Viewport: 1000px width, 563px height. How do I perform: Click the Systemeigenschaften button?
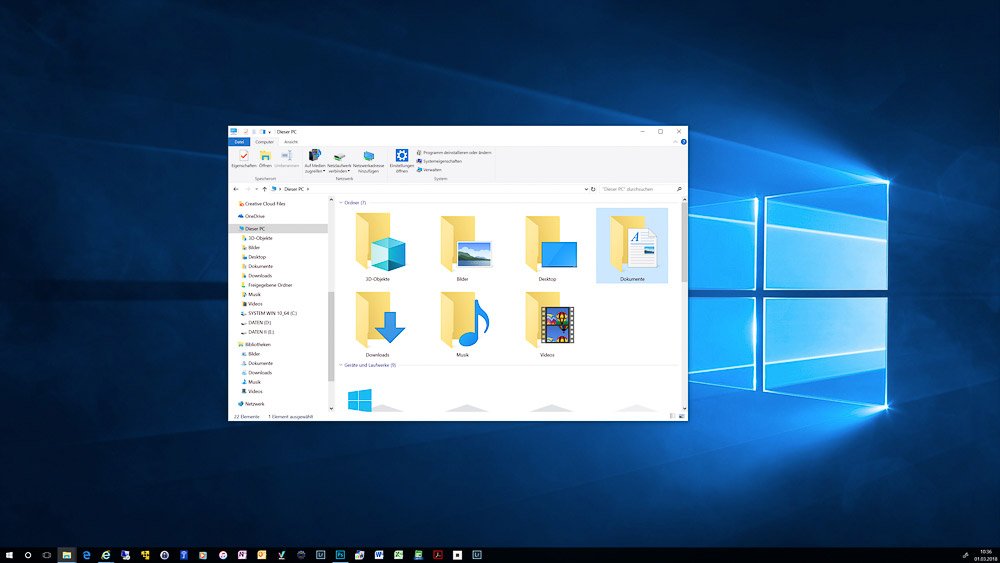coord(442,161)
